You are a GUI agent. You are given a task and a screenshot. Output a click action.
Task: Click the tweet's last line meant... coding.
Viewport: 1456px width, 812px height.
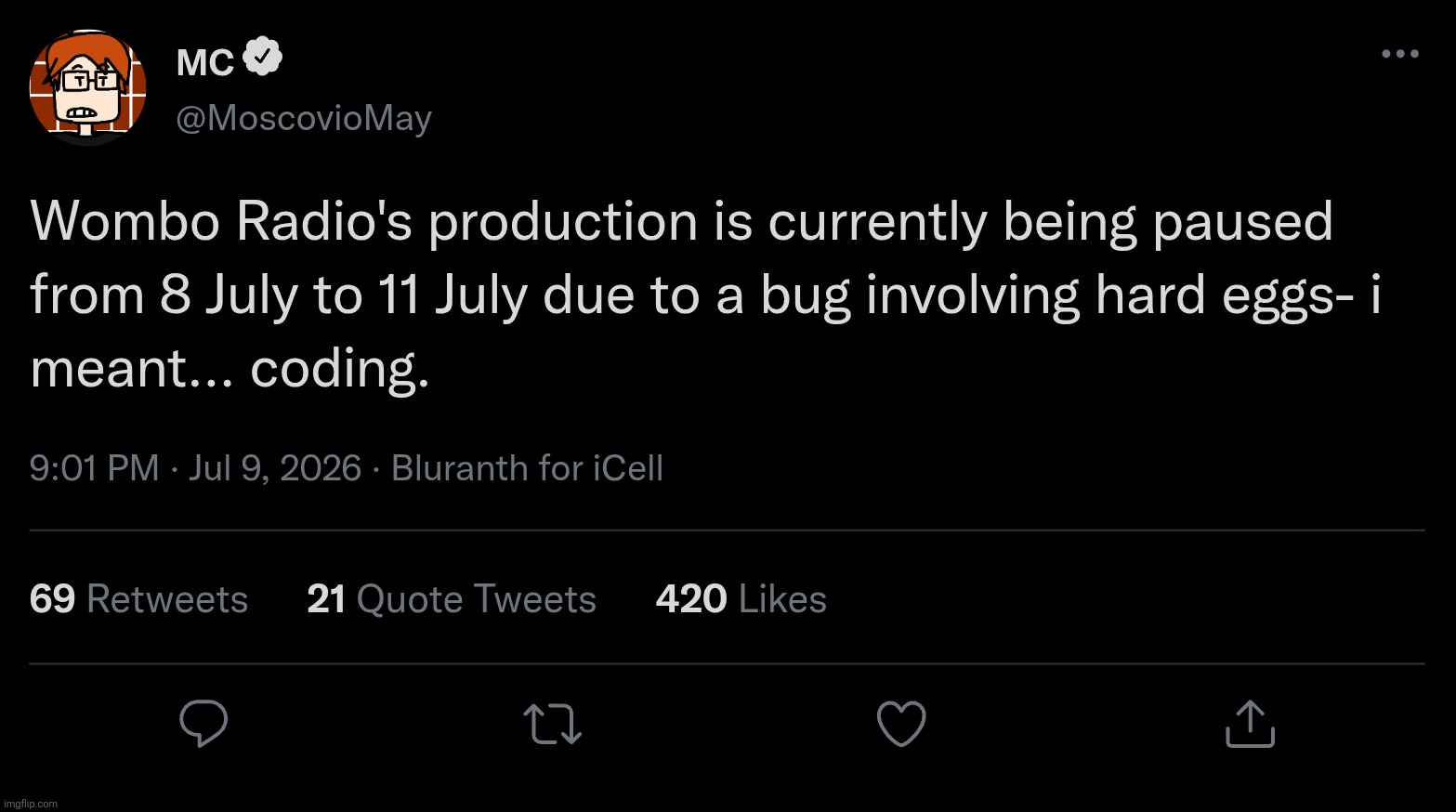(x=230, y=370)
